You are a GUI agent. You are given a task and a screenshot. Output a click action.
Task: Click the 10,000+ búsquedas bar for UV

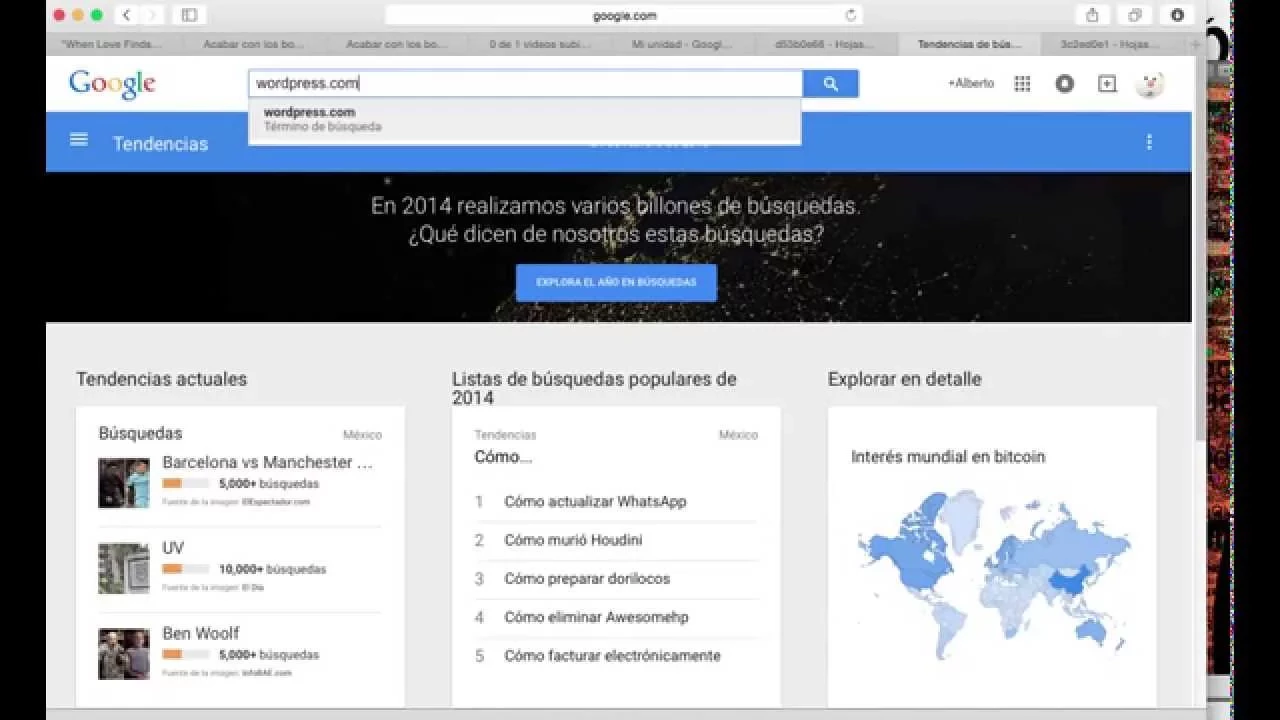pyautogui.click(x=185, y=569)
